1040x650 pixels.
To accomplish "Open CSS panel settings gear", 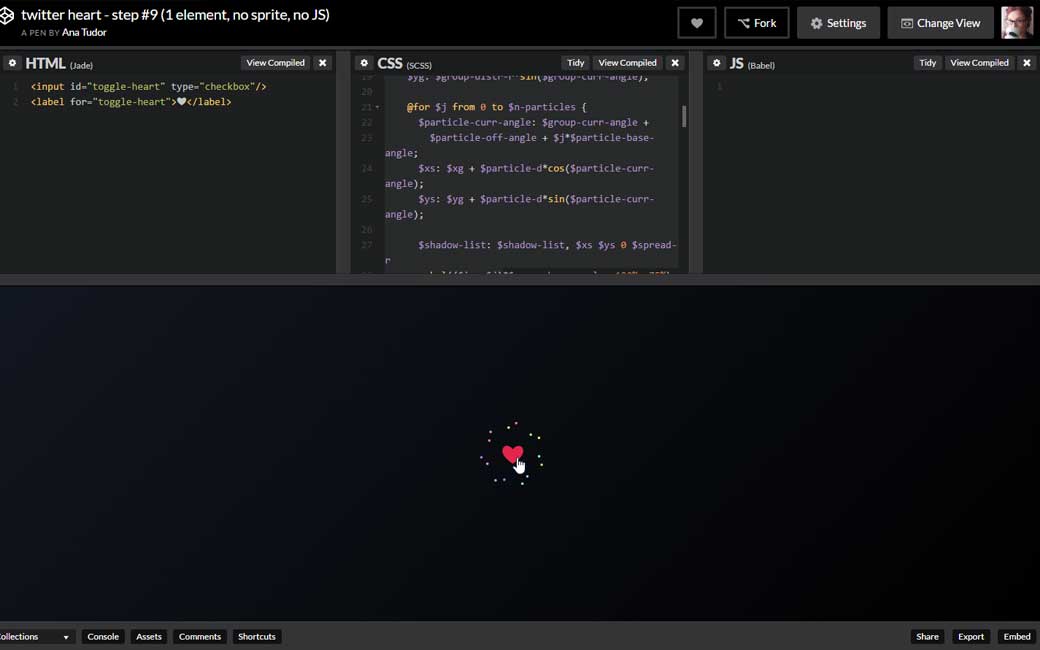I will click(x=364, y=63).
